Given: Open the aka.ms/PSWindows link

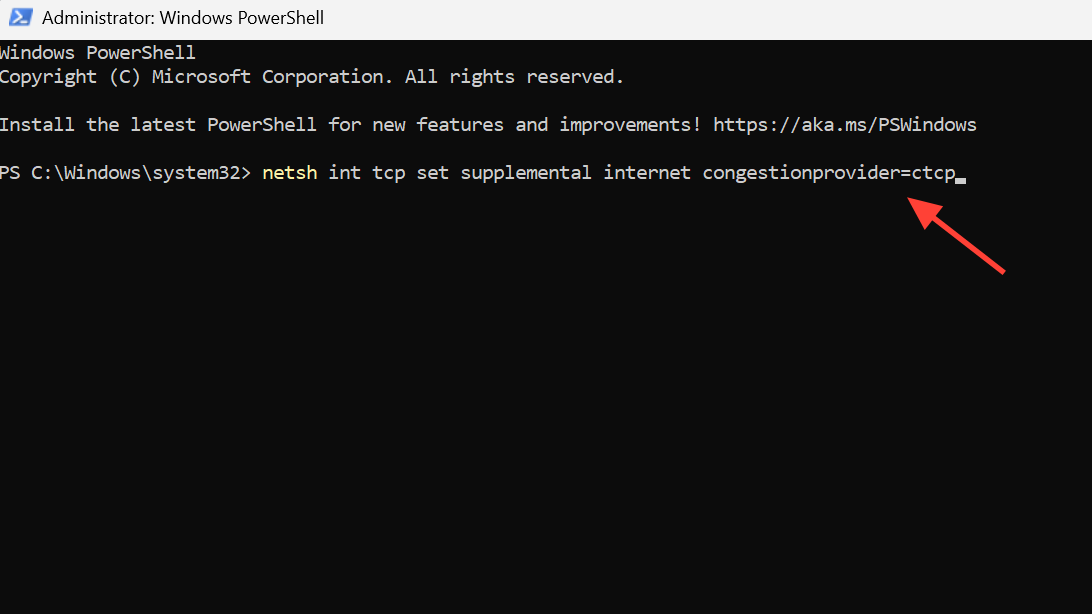Looking at the screenshot, I should 845,125.
